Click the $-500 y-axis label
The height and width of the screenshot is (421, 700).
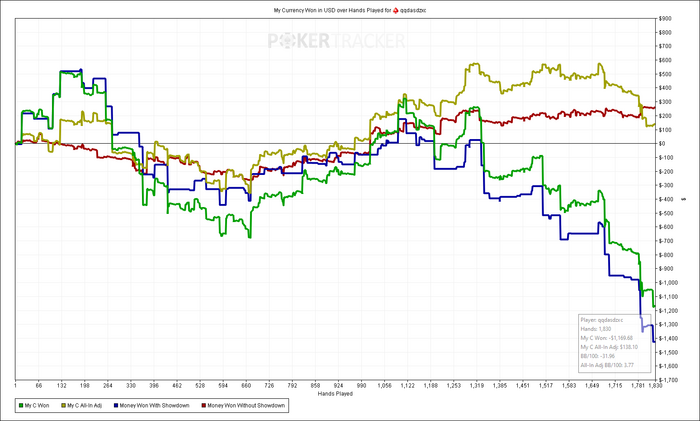pos(666,213)
